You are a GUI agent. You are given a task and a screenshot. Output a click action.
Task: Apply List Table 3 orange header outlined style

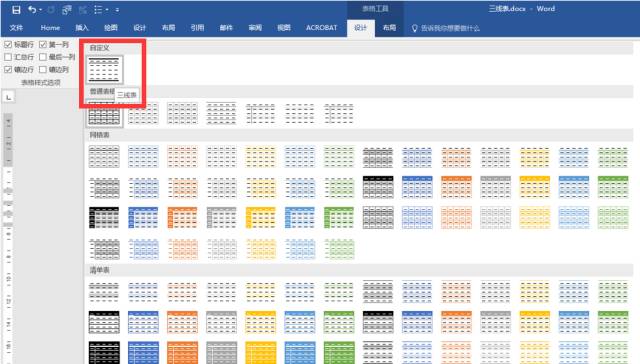click(182, 322)
